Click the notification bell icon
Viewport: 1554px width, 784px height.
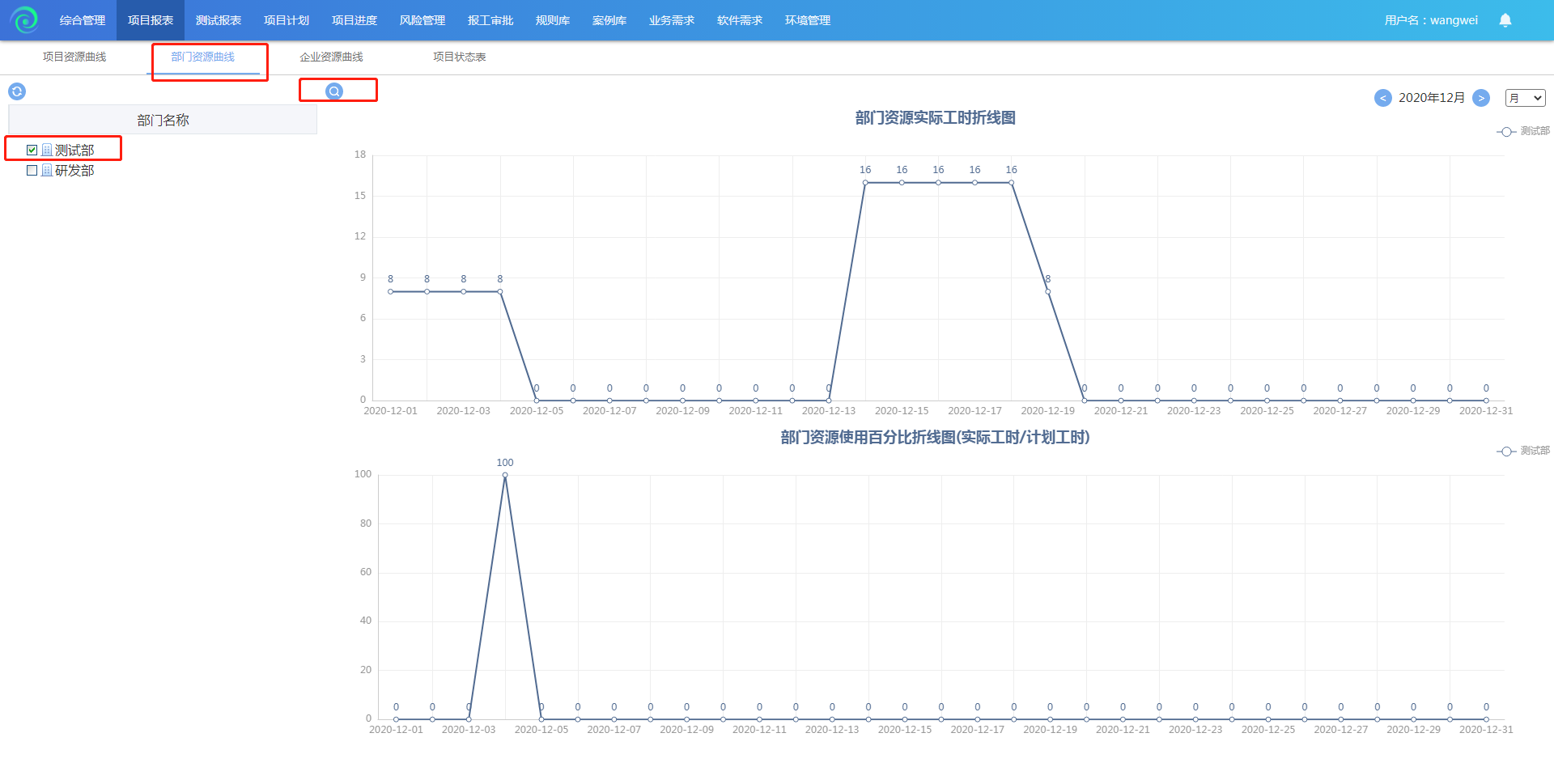point(1505,20)
